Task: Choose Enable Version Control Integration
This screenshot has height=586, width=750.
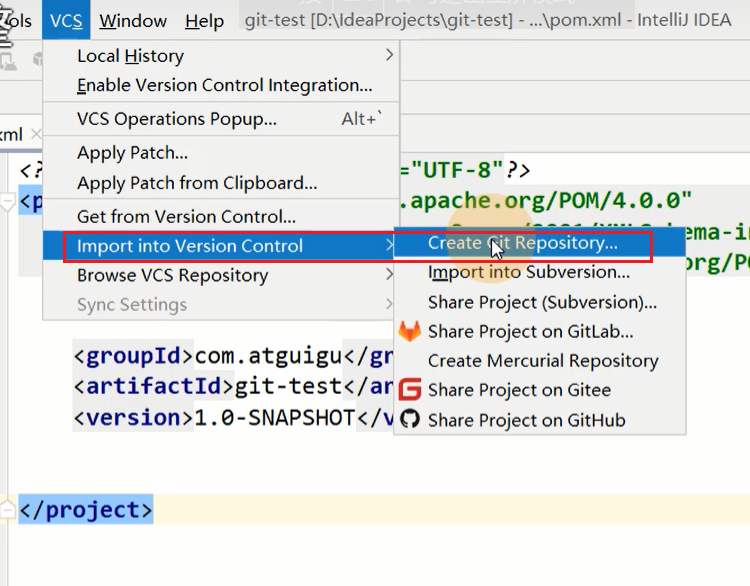Action: [x=221, y=85]
